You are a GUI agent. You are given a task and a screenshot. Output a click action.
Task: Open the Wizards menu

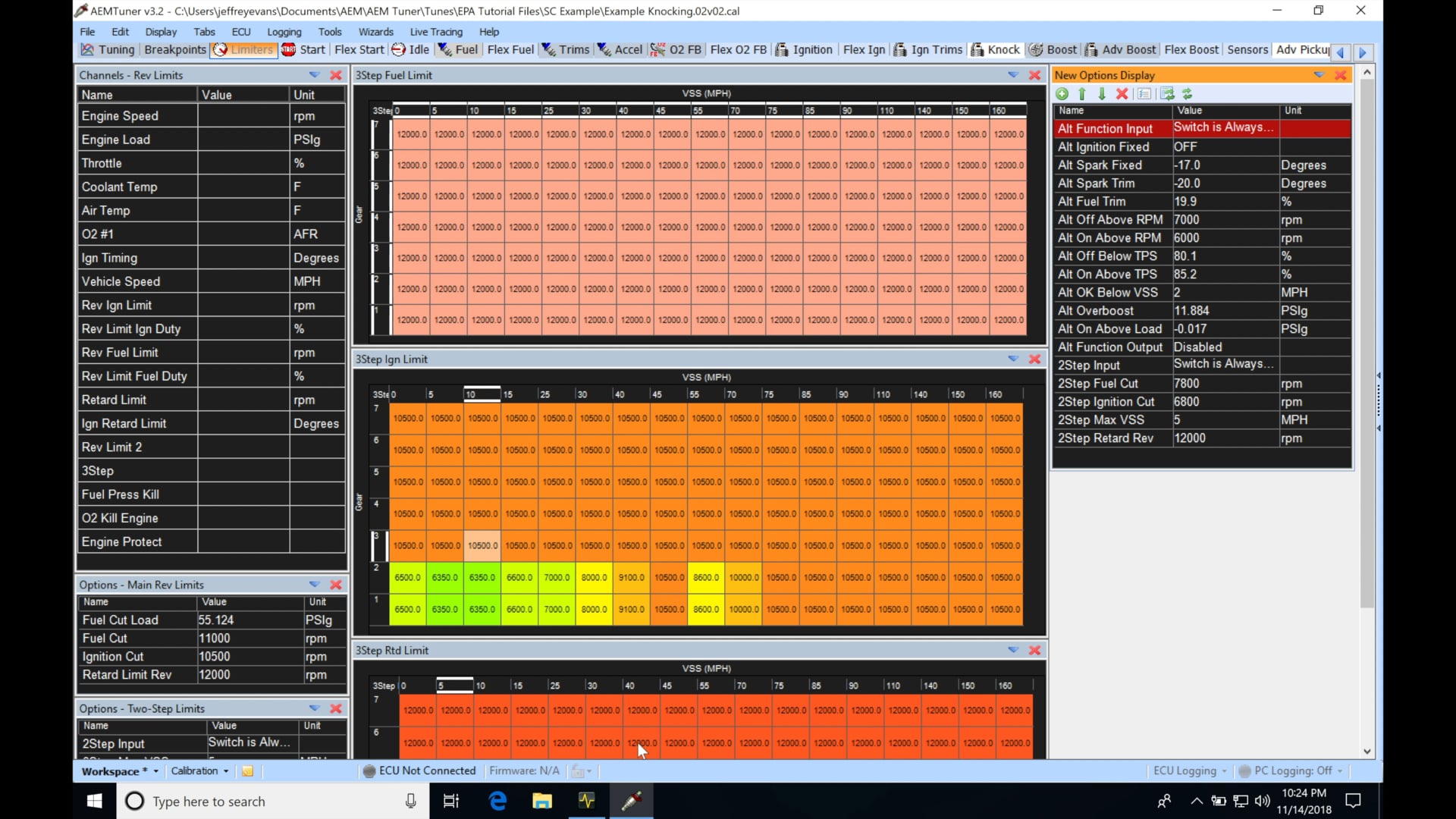coord(376,32)
